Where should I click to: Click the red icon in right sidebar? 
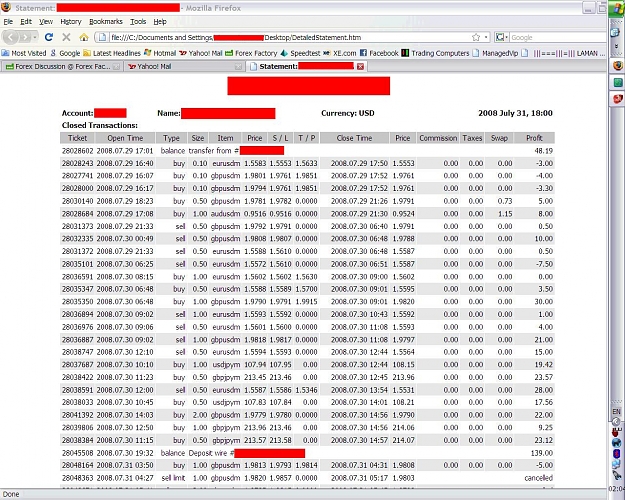point(617,98)
